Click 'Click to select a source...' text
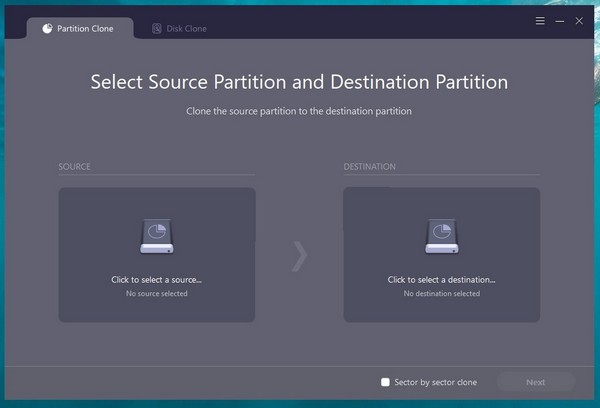Viewport: 600px width, 408px height. [157, 280]
